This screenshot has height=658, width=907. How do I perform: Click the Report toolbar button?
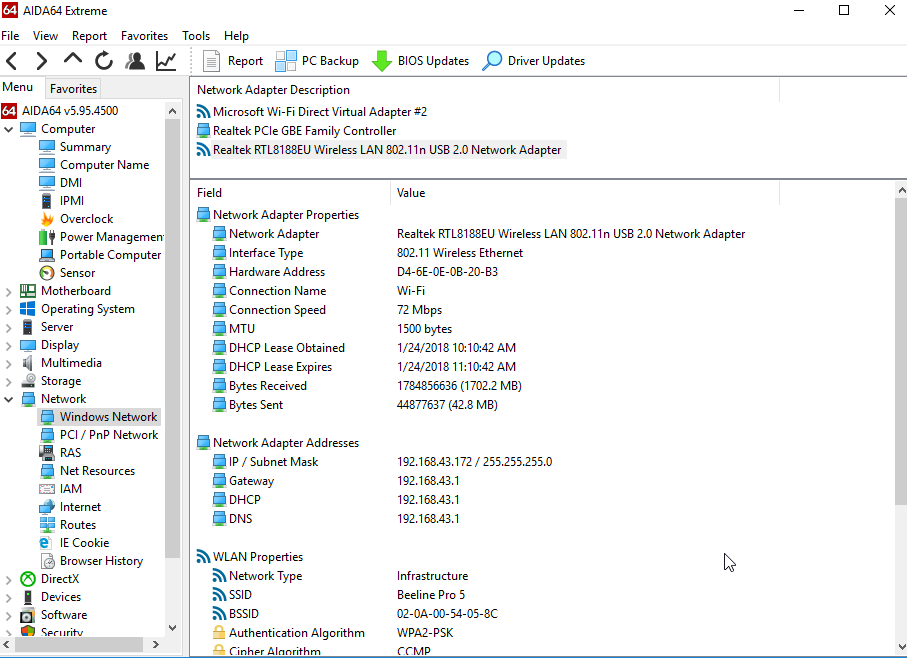pos(233,61)
